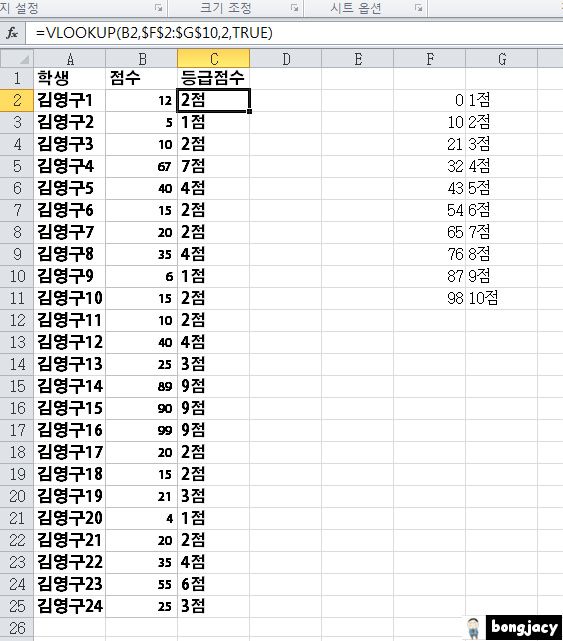The width and height of the screenshot is (563, 641).
Task: Click the 등급점수 header cell
Action: click(213, 78)
